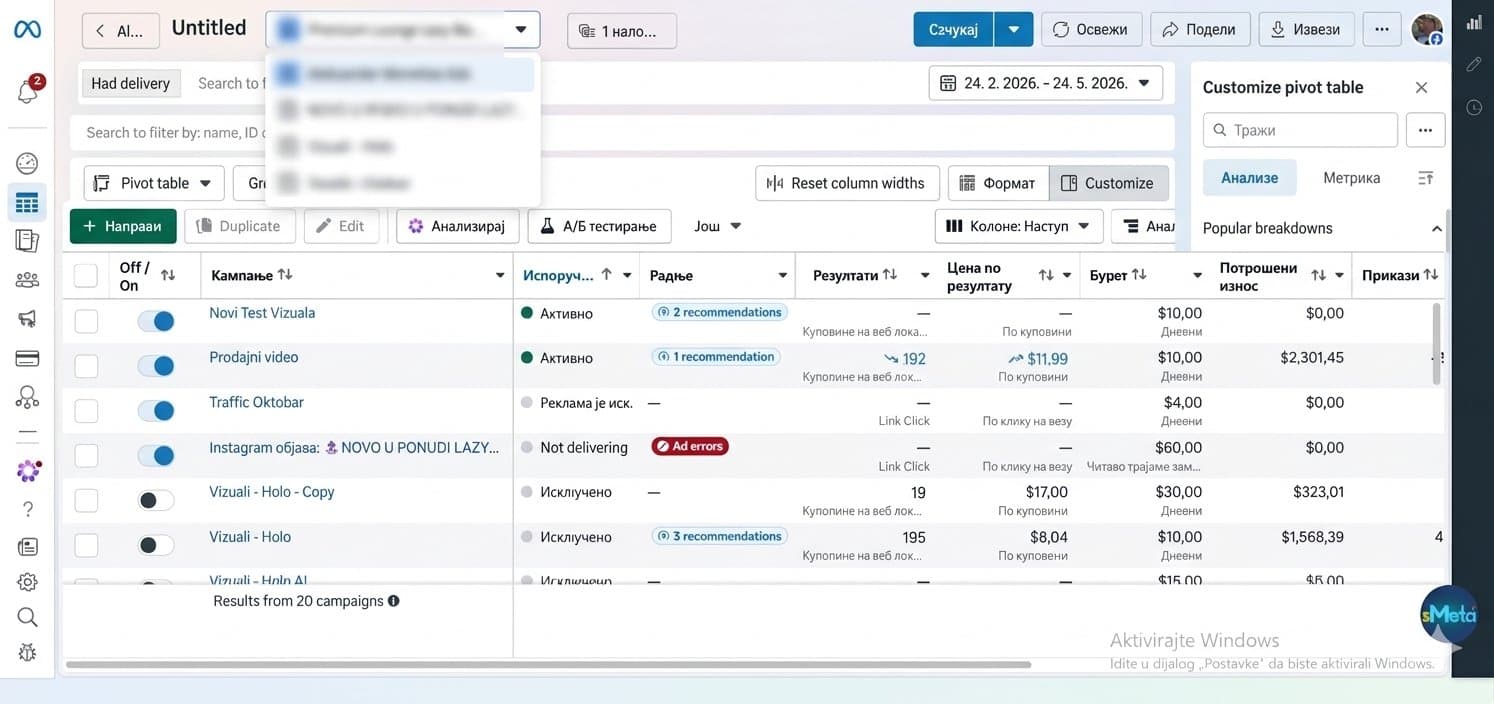The width and height of the screenshot is (1494, 704).
Task: Click the Освежи refresh button
Action: point(1090,29)
